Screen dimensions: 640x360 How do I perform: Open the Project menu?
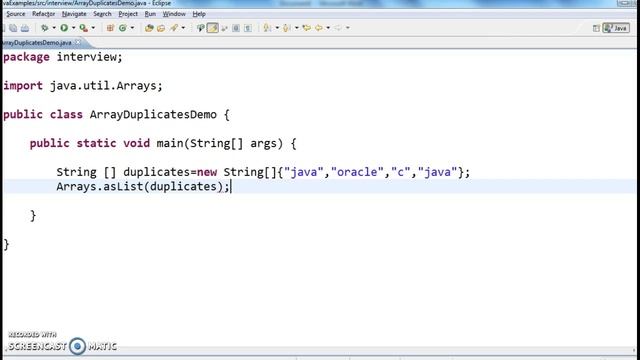[128, 14]
